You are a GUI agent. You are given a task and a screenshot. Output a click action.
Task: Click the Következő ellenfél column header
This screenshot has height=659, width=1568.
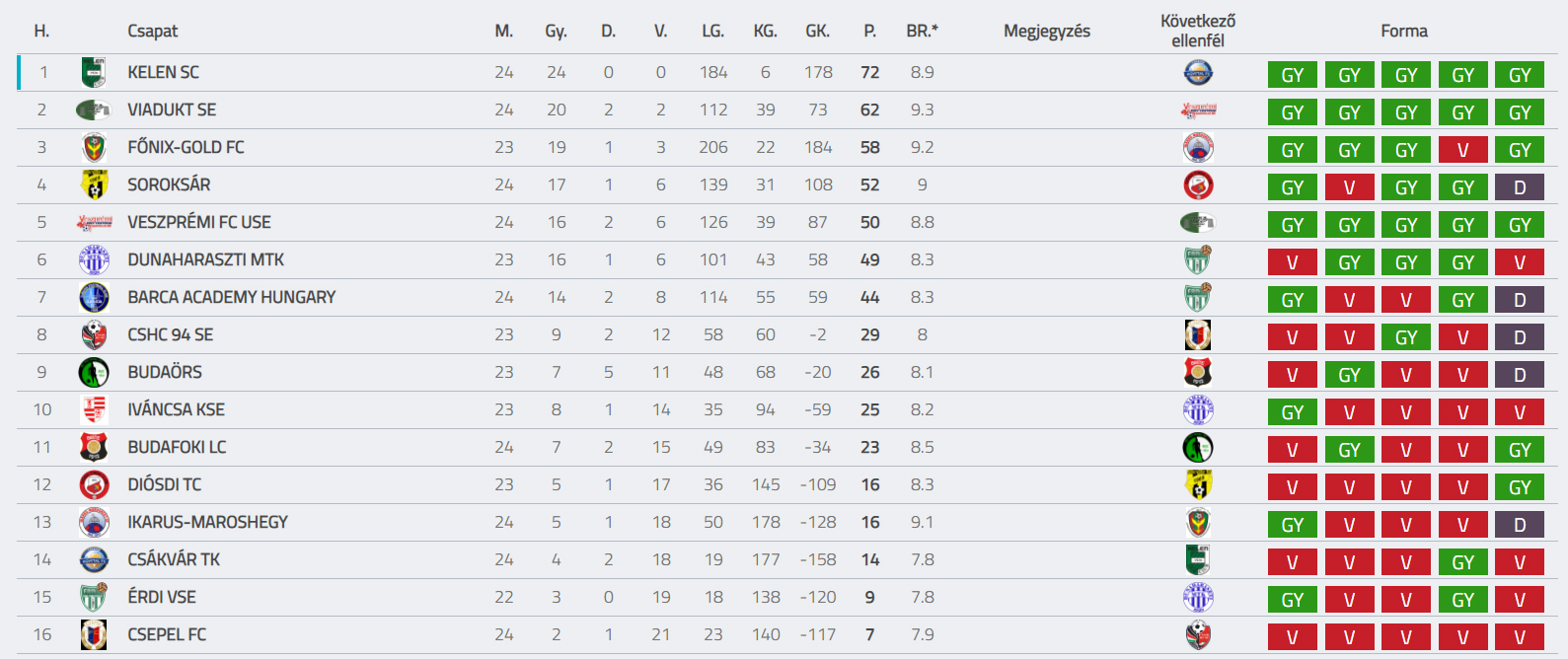[x=1198, y=31]
